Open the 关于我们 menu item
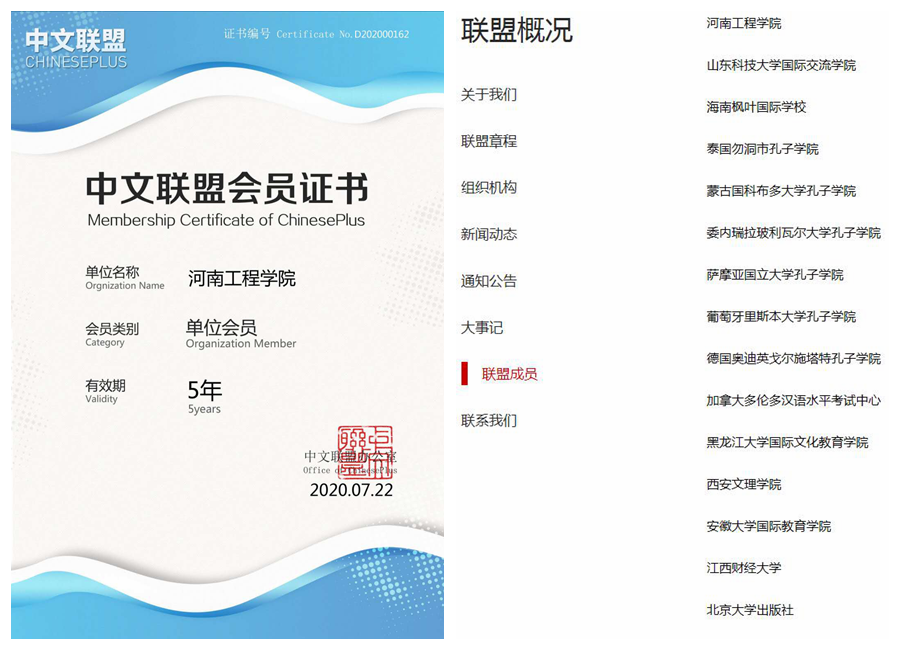The width and height of the screenshot is (900, 650). tap(488, 94)
